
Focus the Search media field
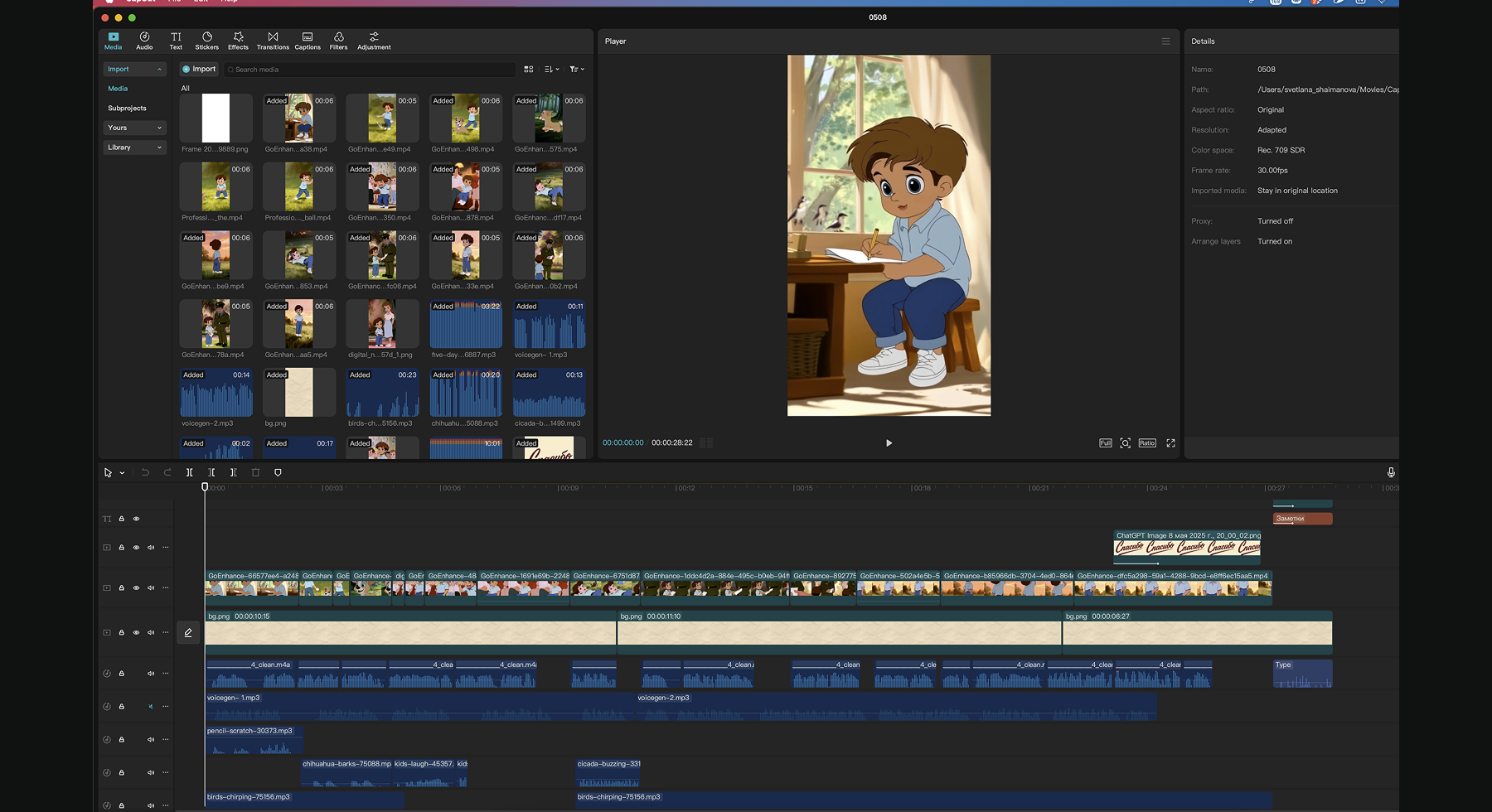tap(370, 70)
